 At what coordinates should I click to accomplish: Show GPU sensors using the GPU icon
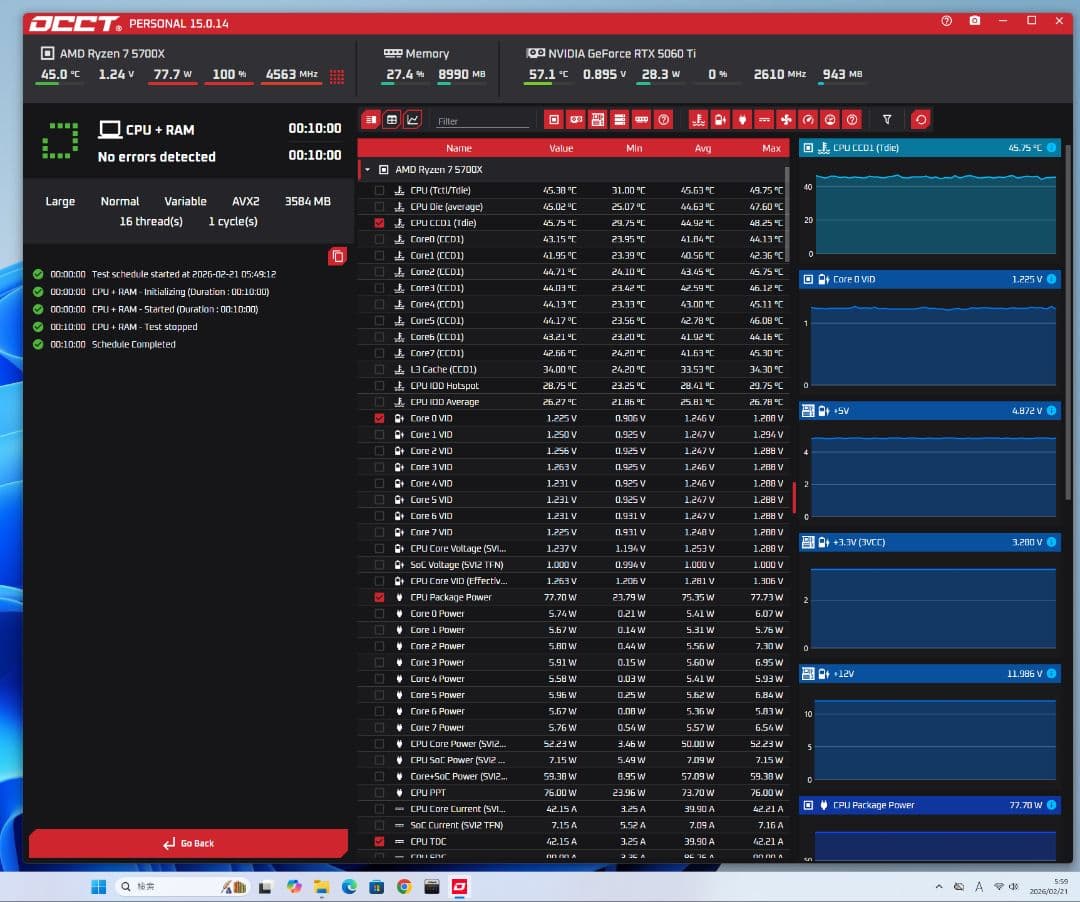tap(576, 120)
